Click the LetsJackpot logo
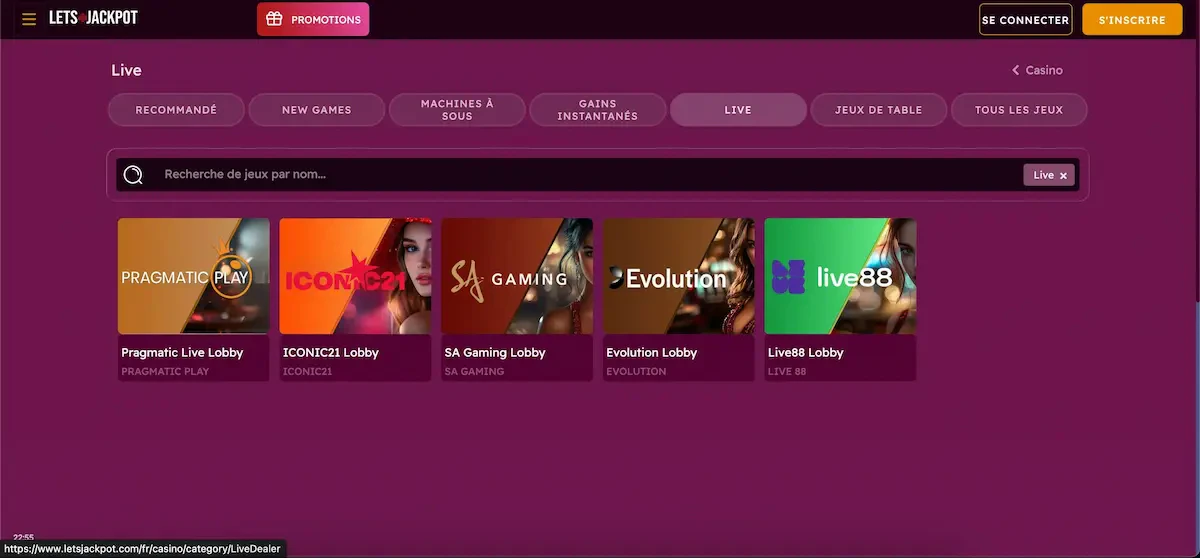 [93, 18]
